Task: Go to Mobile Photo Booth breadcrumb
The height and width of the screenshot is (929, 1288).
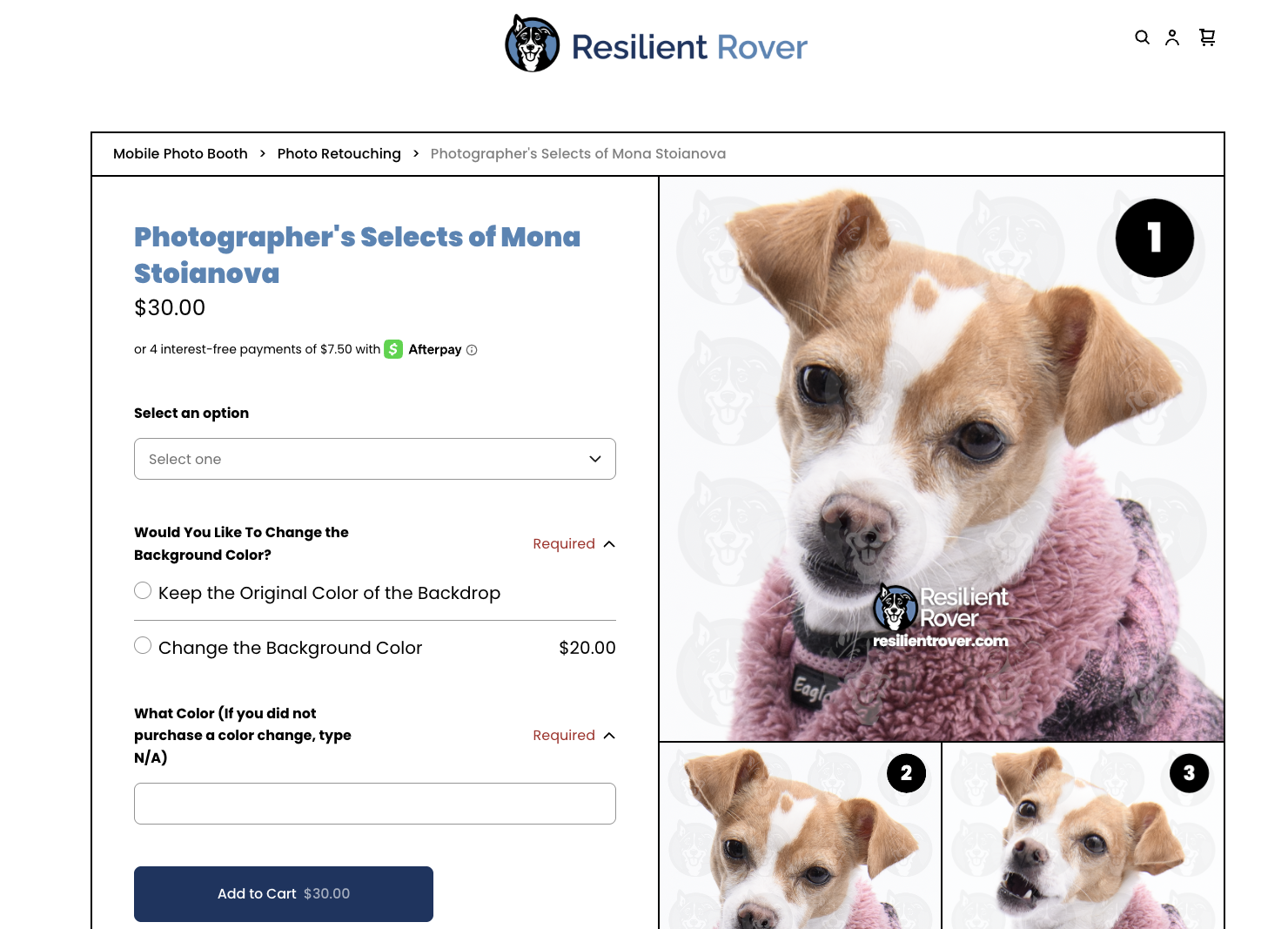Action: point(180,154)
